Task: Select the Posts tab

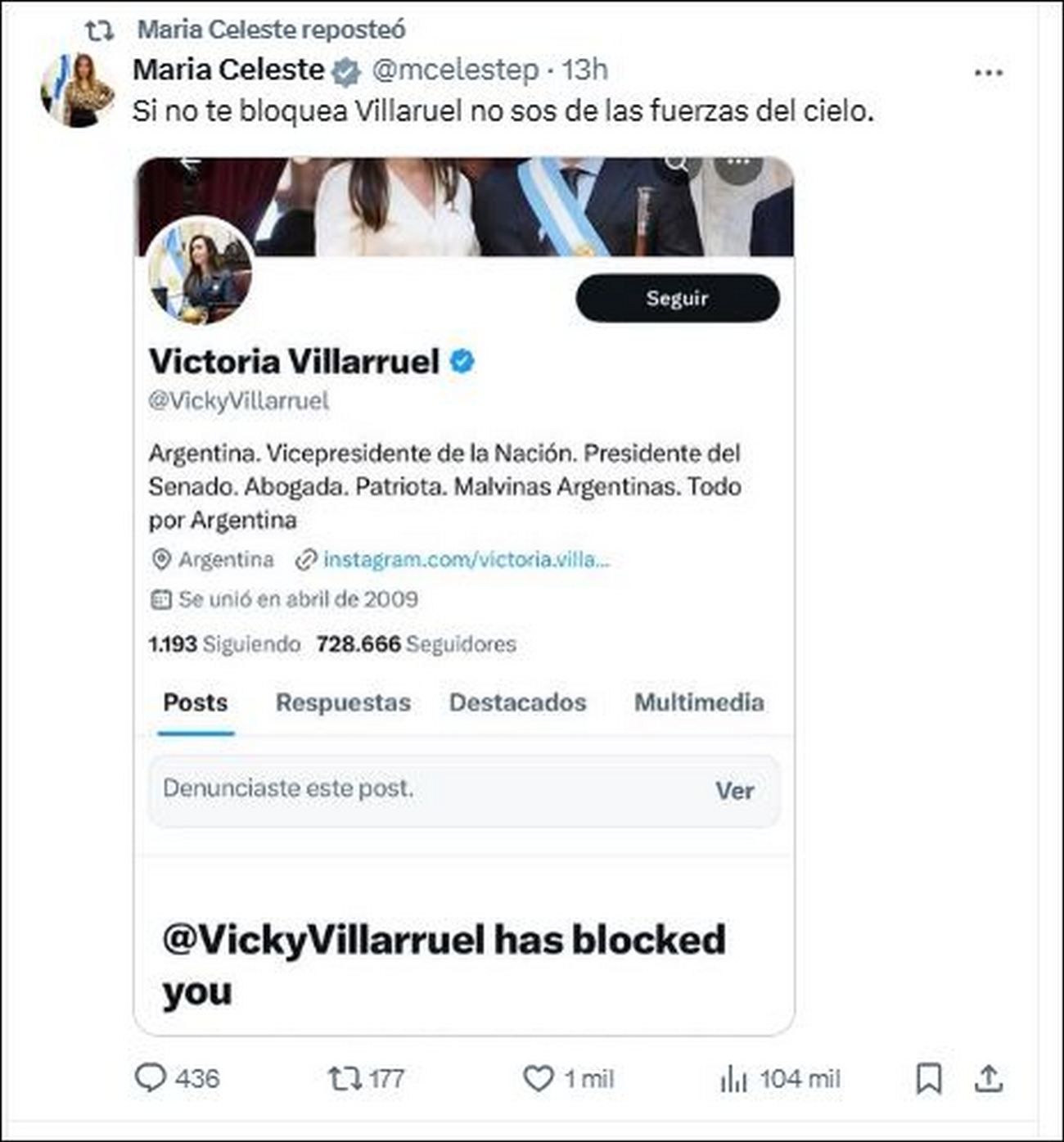Action: pos(196,702)
